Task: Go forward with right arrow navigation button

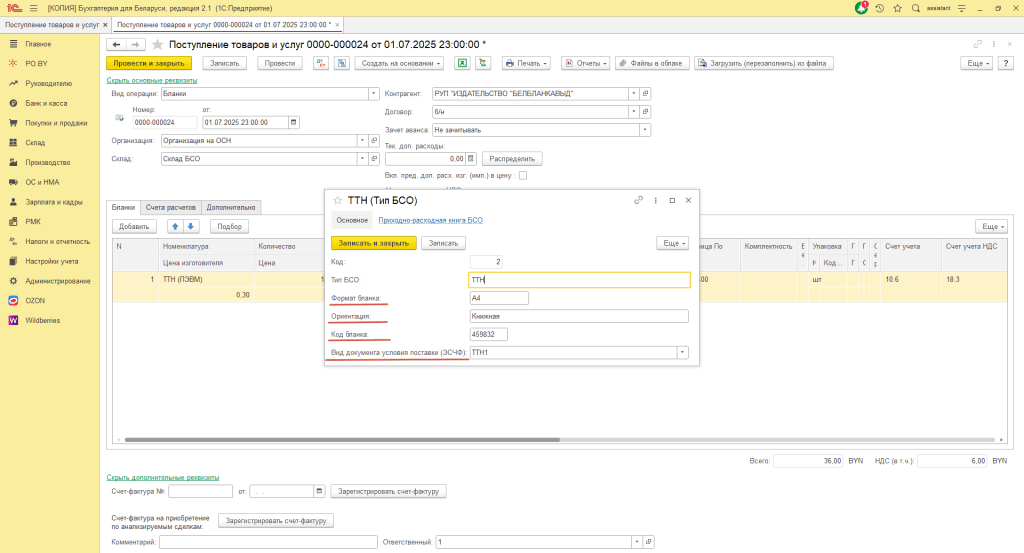Action: pos(135,44)
